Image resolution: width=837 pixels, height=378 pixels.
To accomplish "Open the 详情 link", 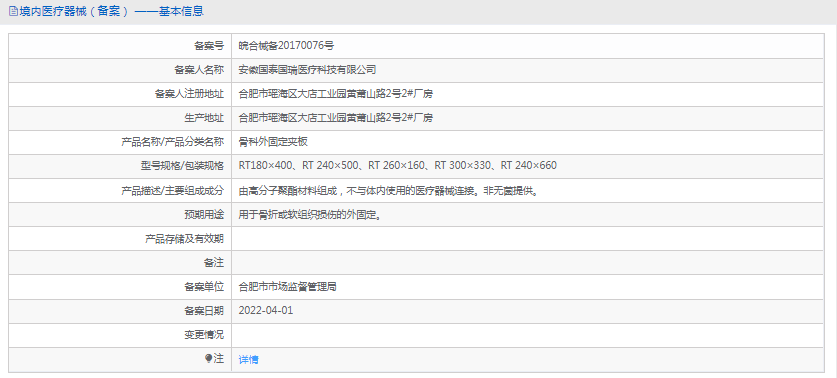I will (x=248, y=359).
